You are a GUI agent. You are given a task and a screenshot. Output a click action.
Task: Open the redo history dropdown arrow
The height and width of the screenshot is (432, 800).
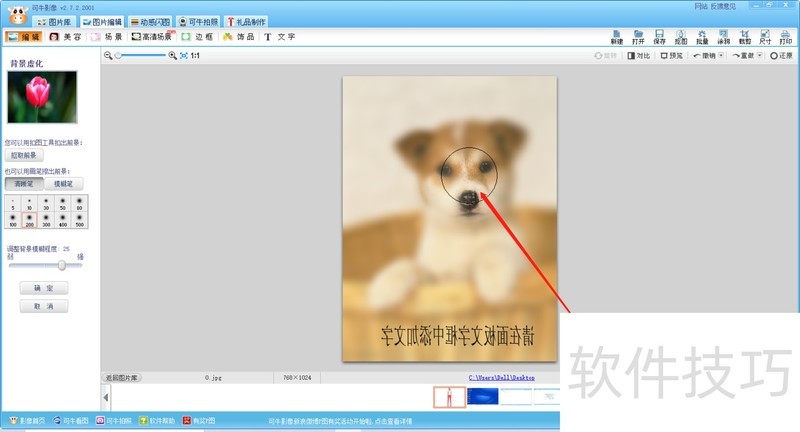(x=760, y=56)
